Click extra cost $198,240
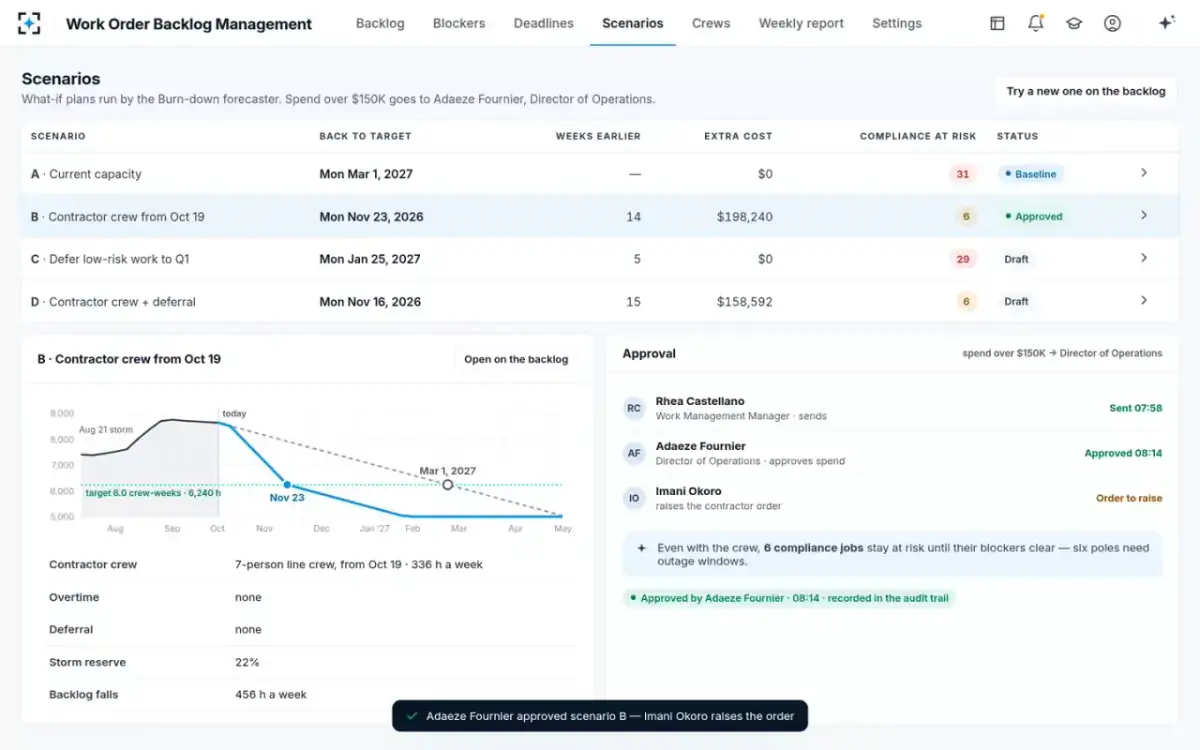This screenshot has height=750, width=1200. pos(745,216)
